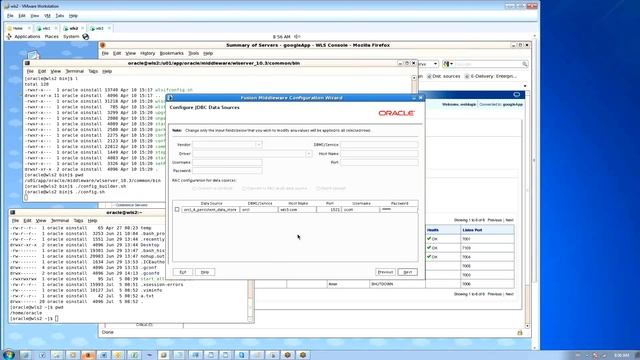640x360 pixels.
Task: Click the Next link above the servers table
Action: pos(509,220)
